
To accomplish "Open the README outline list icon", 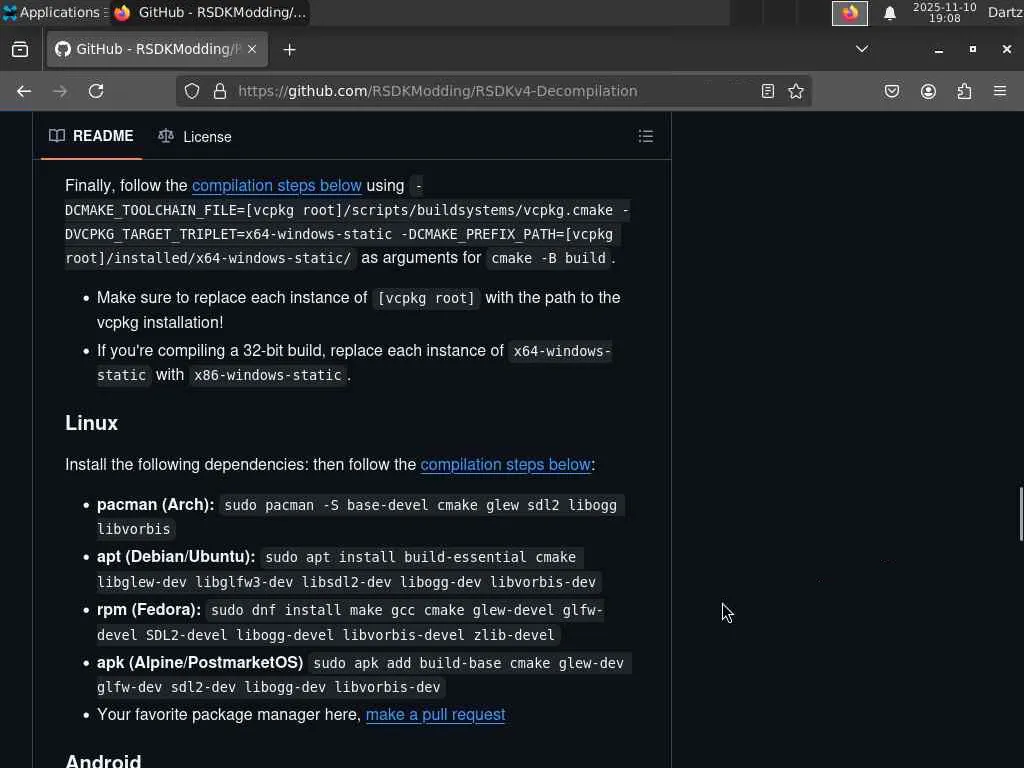I will click(645, 136).
